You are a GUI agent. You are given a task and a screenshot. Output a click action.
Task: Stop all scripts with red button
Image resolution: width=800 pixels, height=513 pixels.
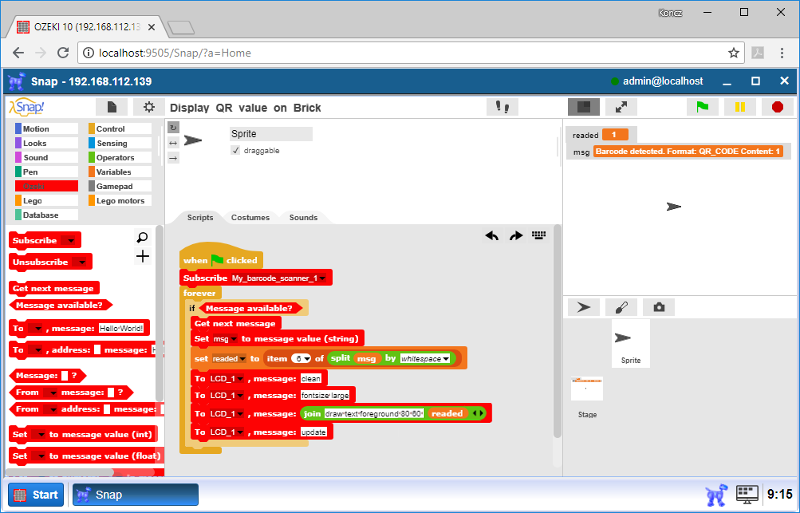click(x=777, y=107)
